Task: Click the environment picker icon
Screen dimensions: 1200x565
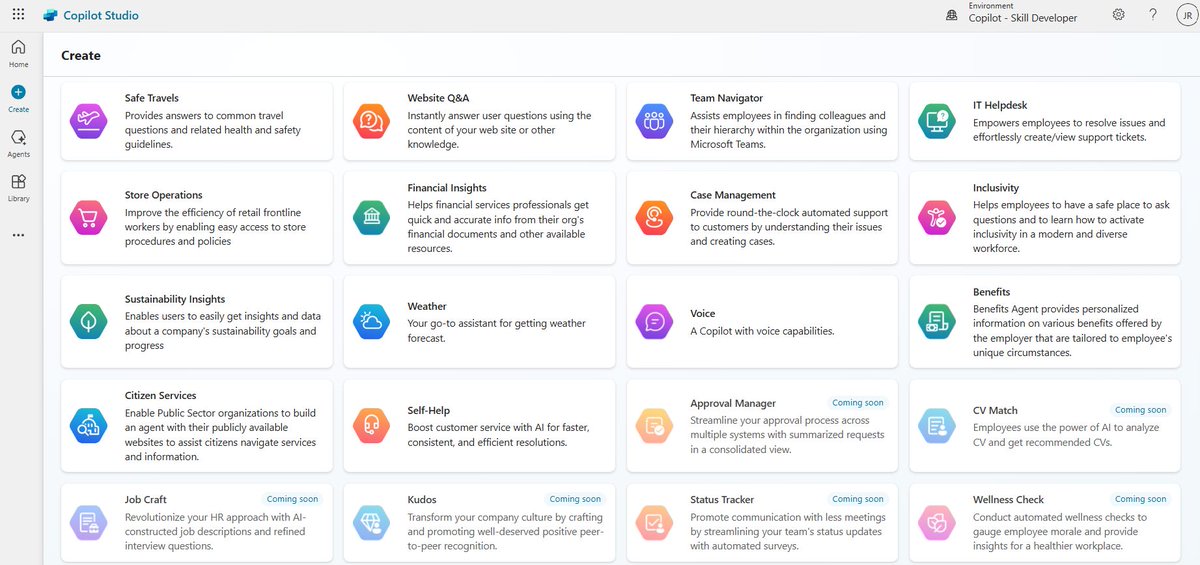Action: pos(952,15)
